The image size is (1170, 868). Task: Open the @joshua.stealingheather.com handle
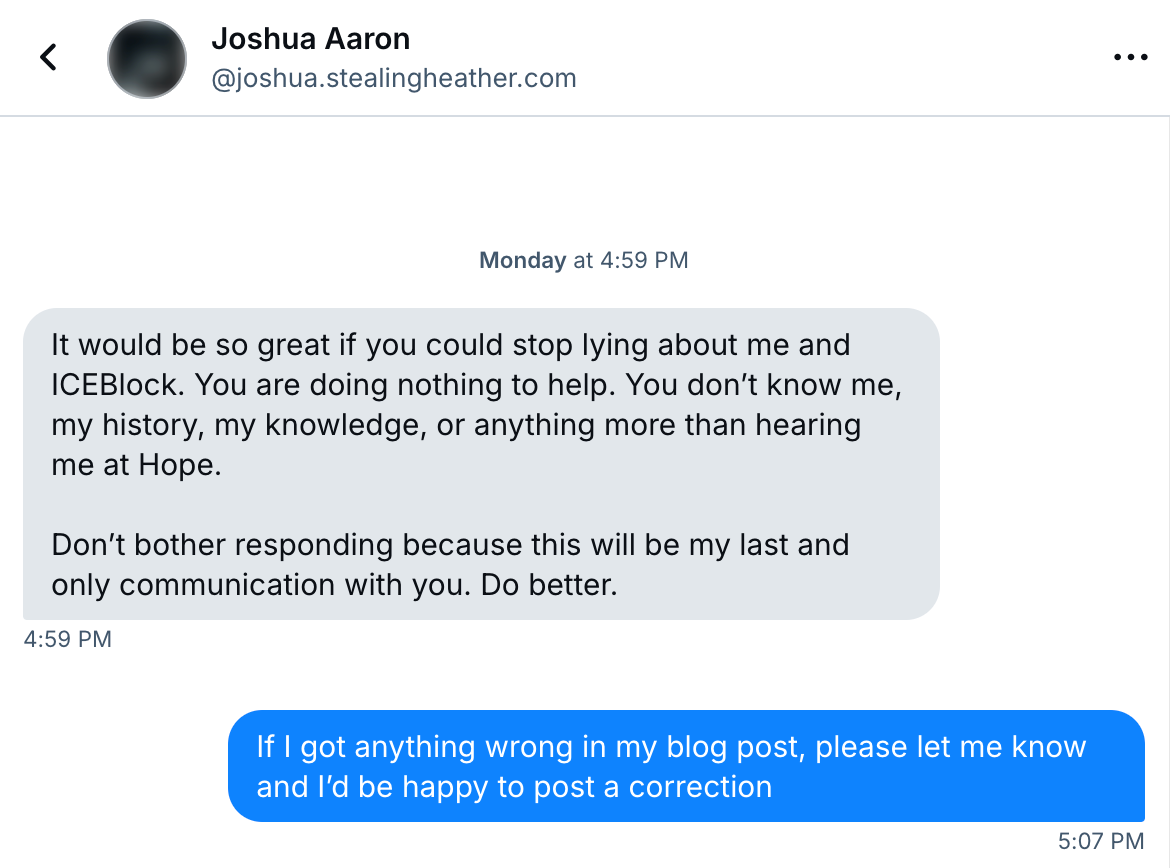(x=394, y=78)
